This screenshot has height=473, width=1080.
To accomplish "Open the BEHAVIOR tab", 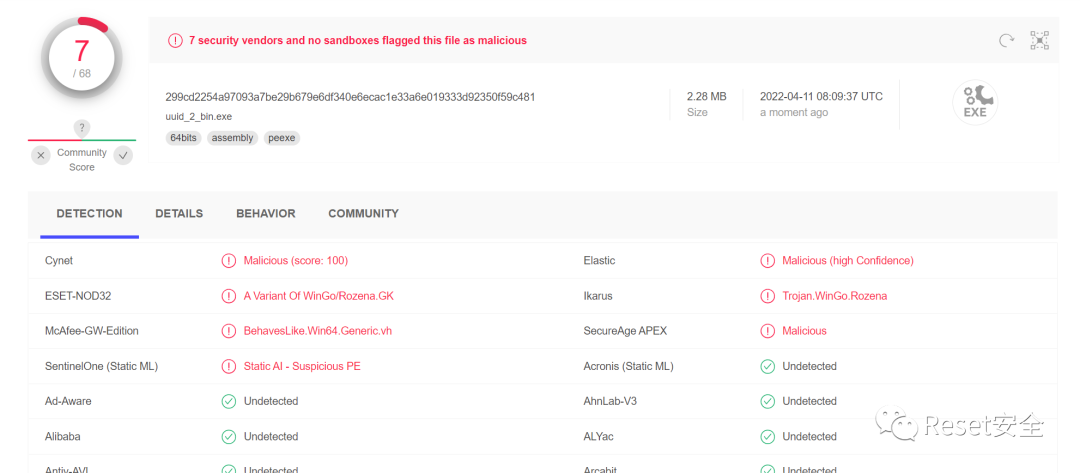I will pos(266,213).
